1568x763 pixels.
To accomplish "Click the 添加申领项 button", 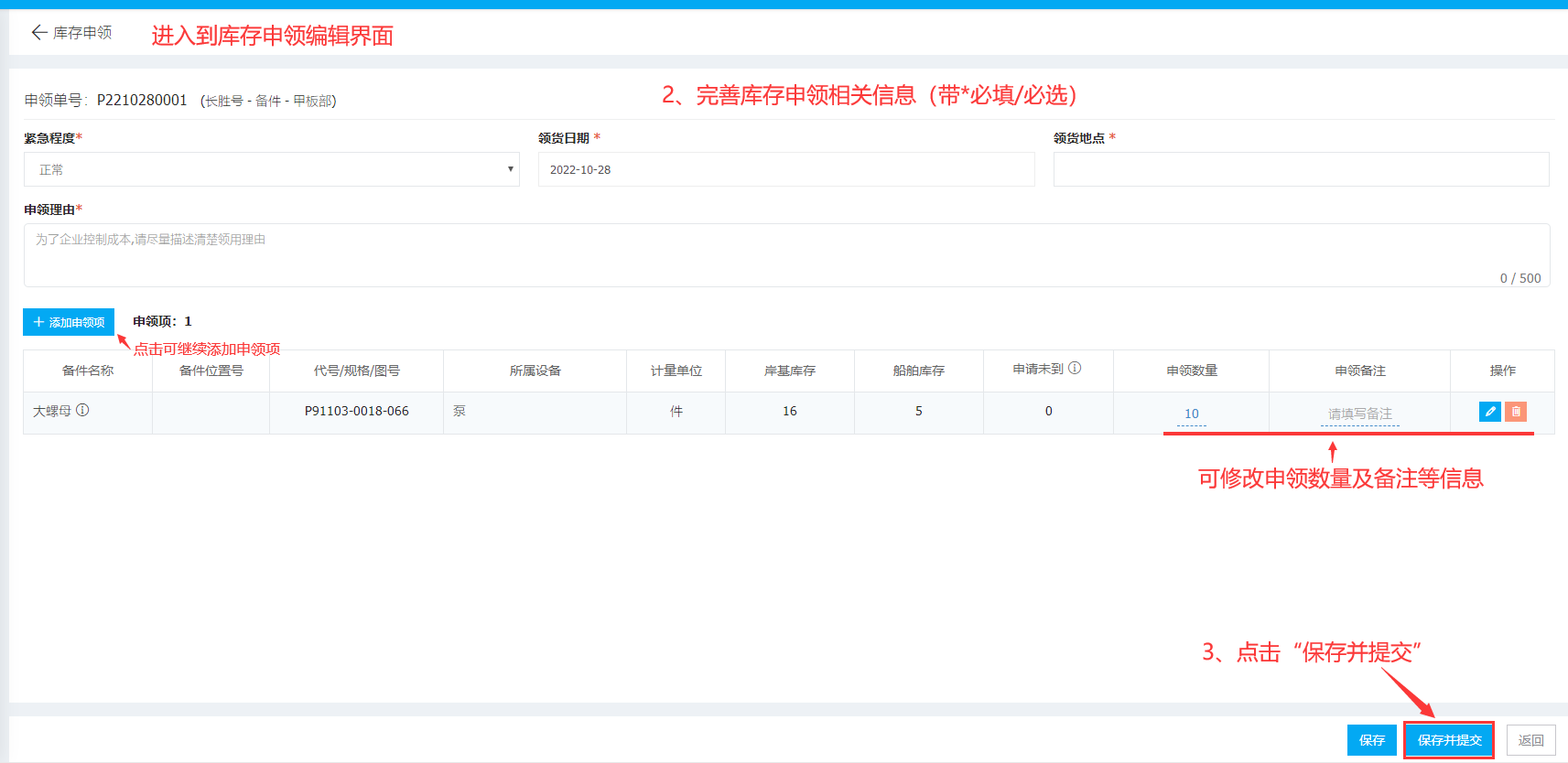I will pyautogui.click(x=69, y=322).
